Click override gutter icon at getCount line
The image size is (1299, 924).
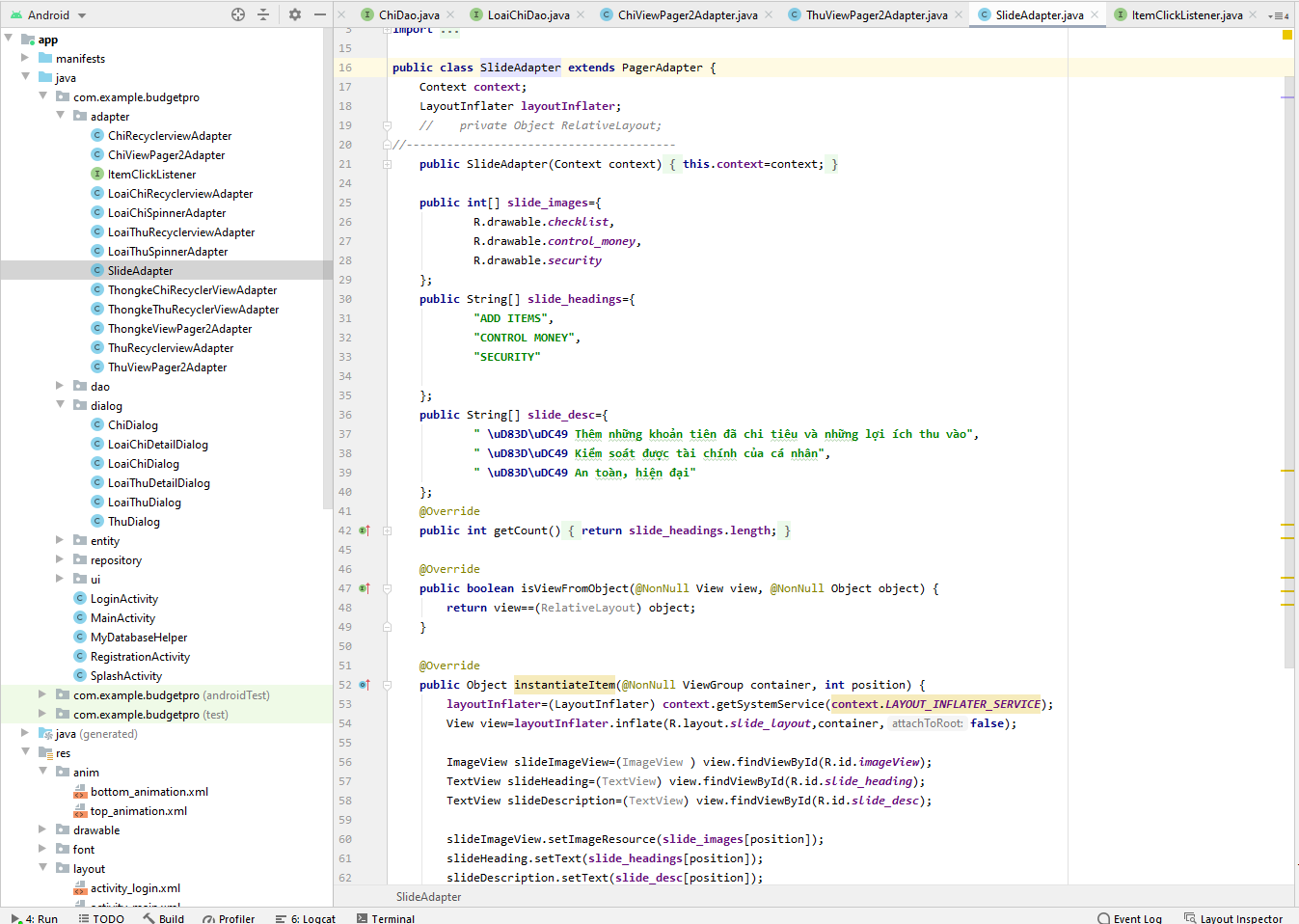tap(365, 530)
